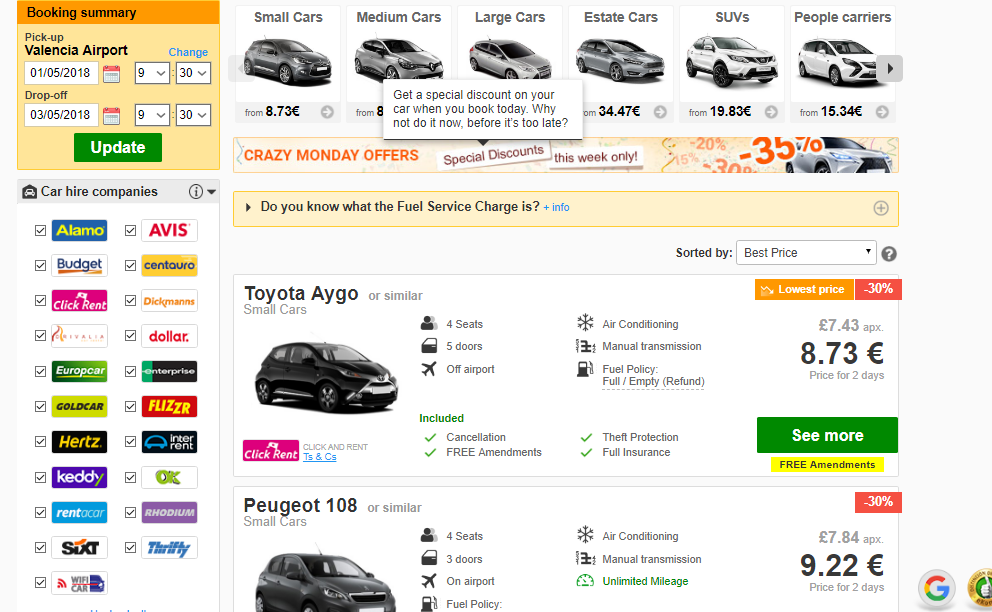This screenshot has height=612, width=992.
Task: Uncheck the AVIS checkbox
Action: 130,230
